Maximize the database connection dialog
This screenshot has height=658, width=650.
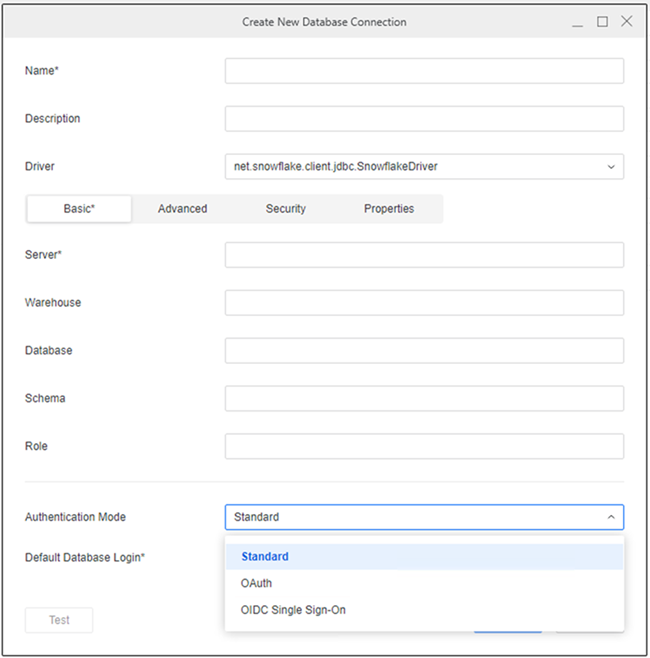click(x=602, y=22)
